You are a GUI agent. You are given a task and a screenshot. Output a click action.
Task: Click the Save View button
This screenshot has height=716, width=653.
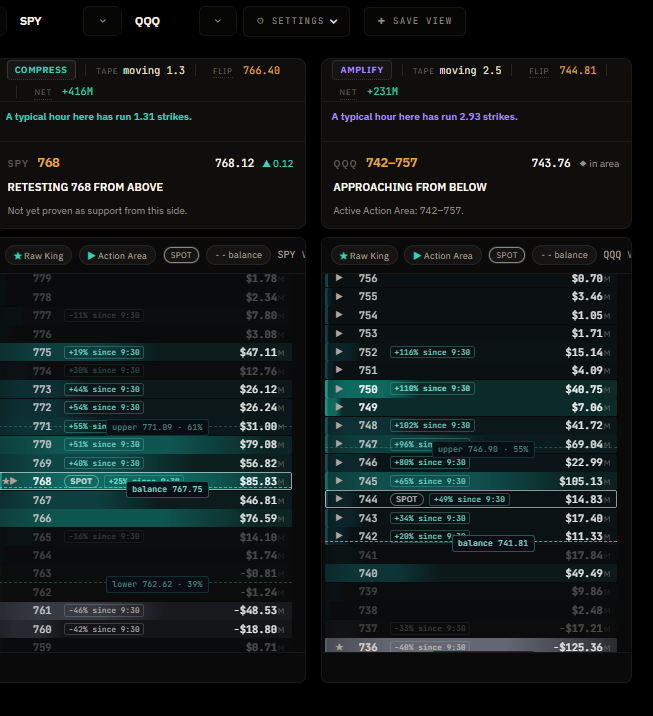415,21
